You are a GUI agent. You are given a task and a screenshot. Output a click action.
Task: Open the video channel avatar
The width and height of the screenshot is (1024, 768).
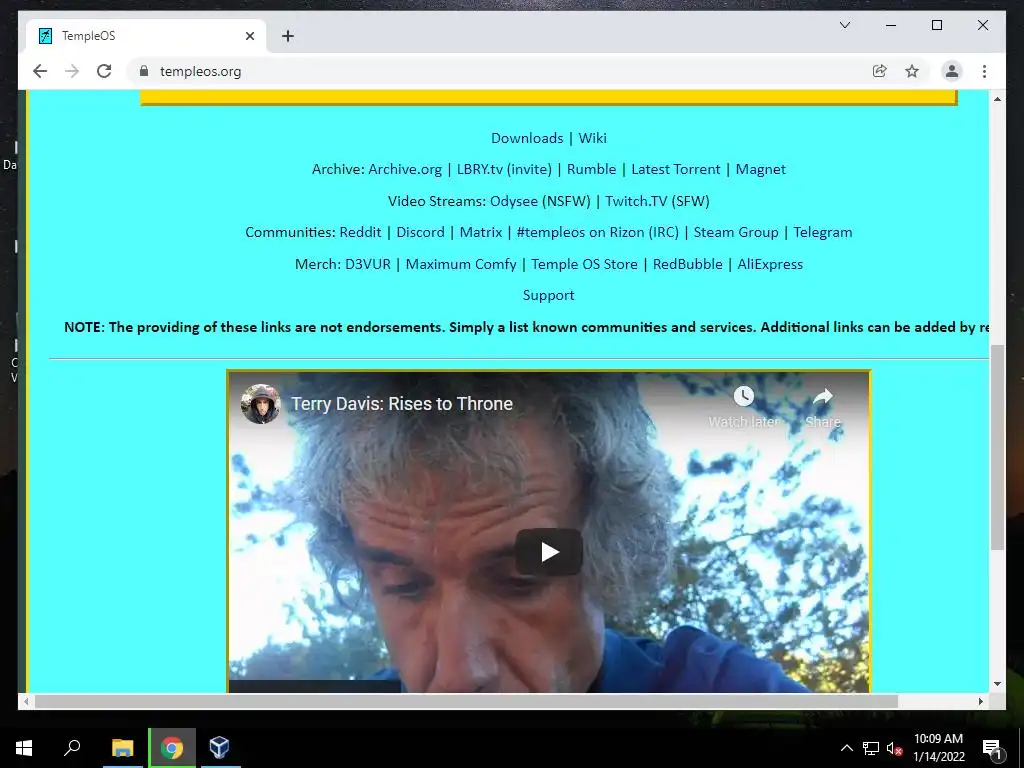pyautogui.click(x=261, y=404)
